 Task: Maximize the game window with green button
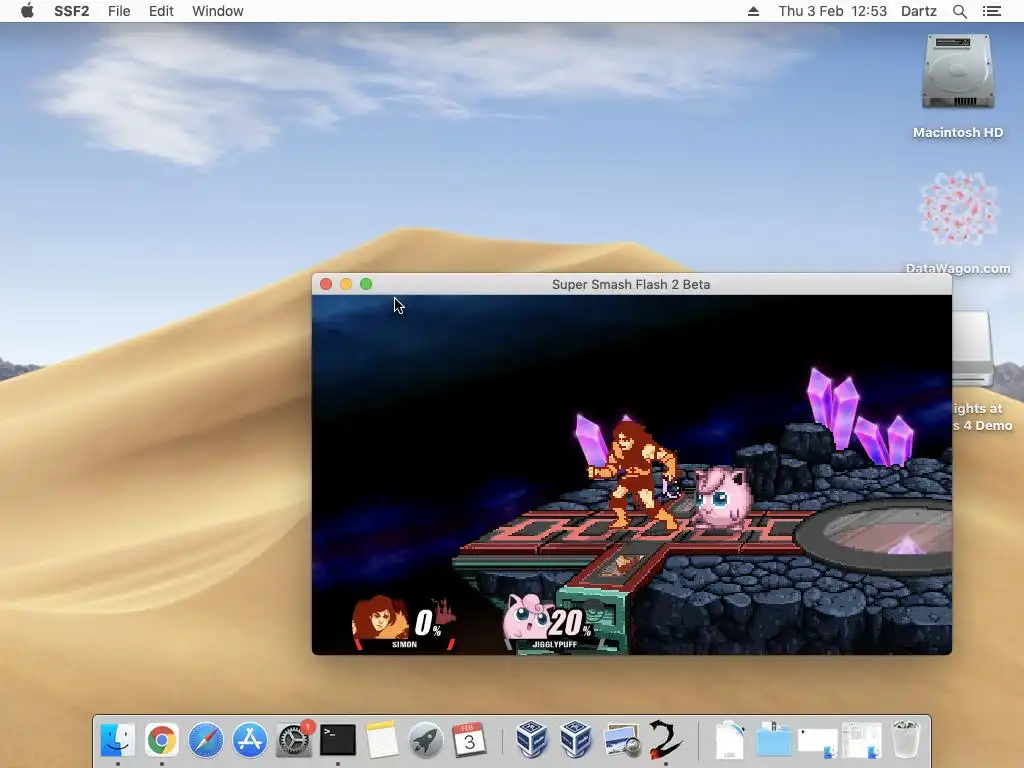coord(366,284)
